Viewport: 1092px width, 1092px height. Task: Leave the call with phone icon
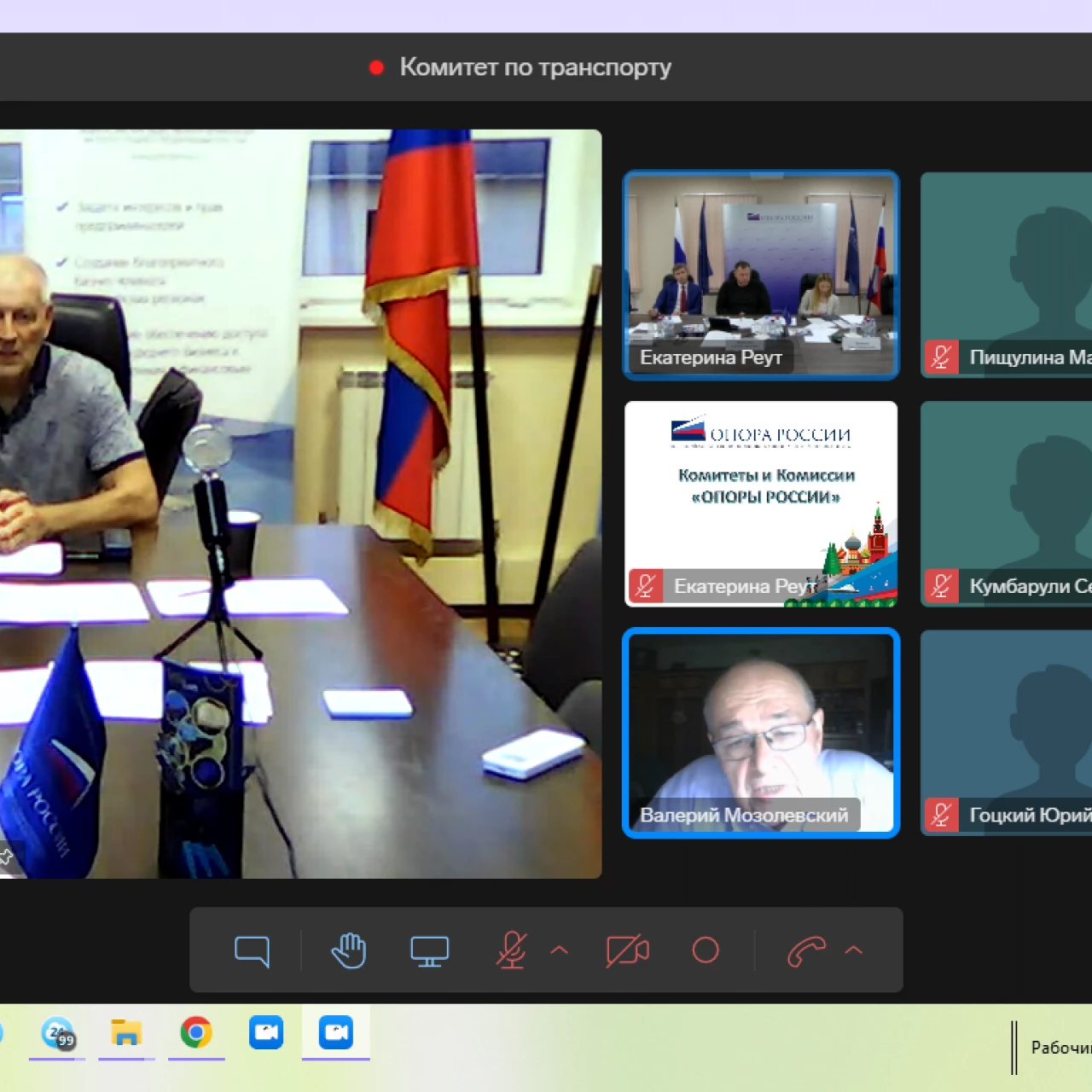pyautogui.click(x=806, y=950)
